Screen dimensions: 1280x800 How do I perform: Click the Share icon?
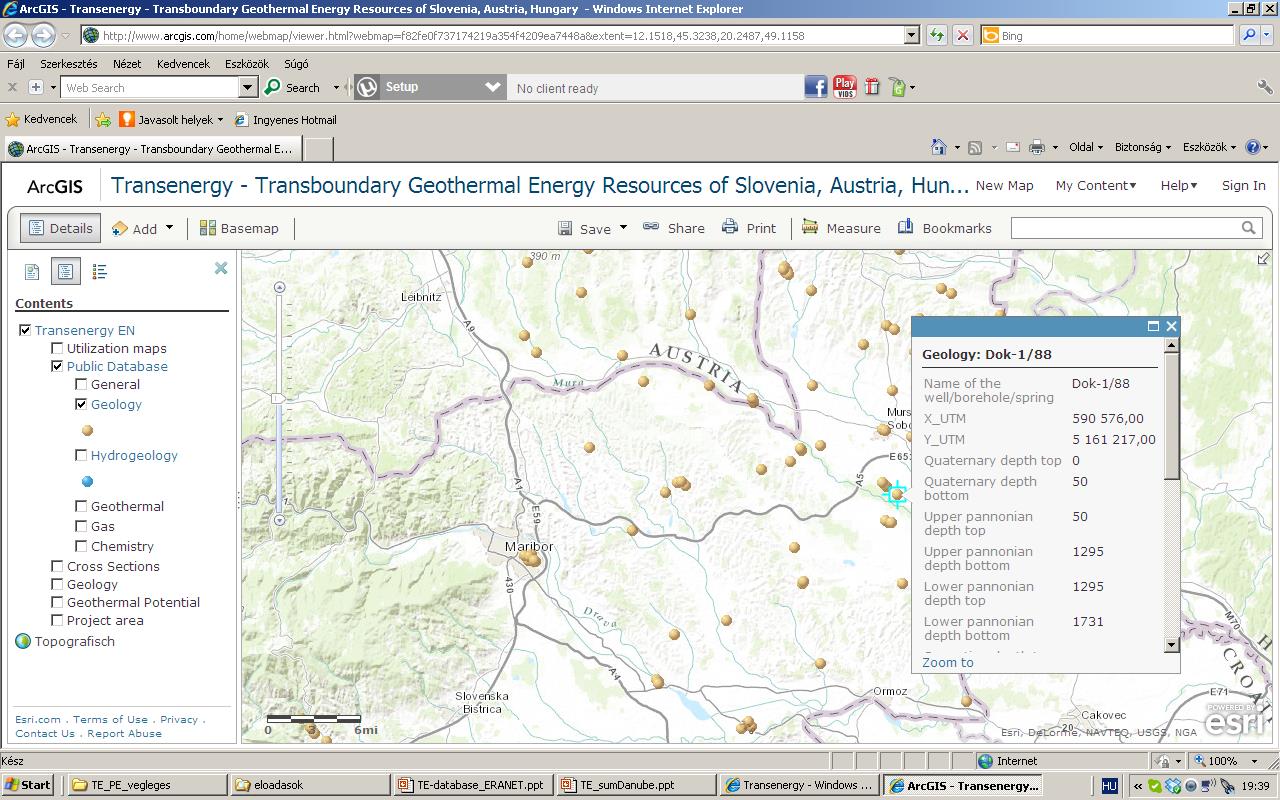coord(651,227)
